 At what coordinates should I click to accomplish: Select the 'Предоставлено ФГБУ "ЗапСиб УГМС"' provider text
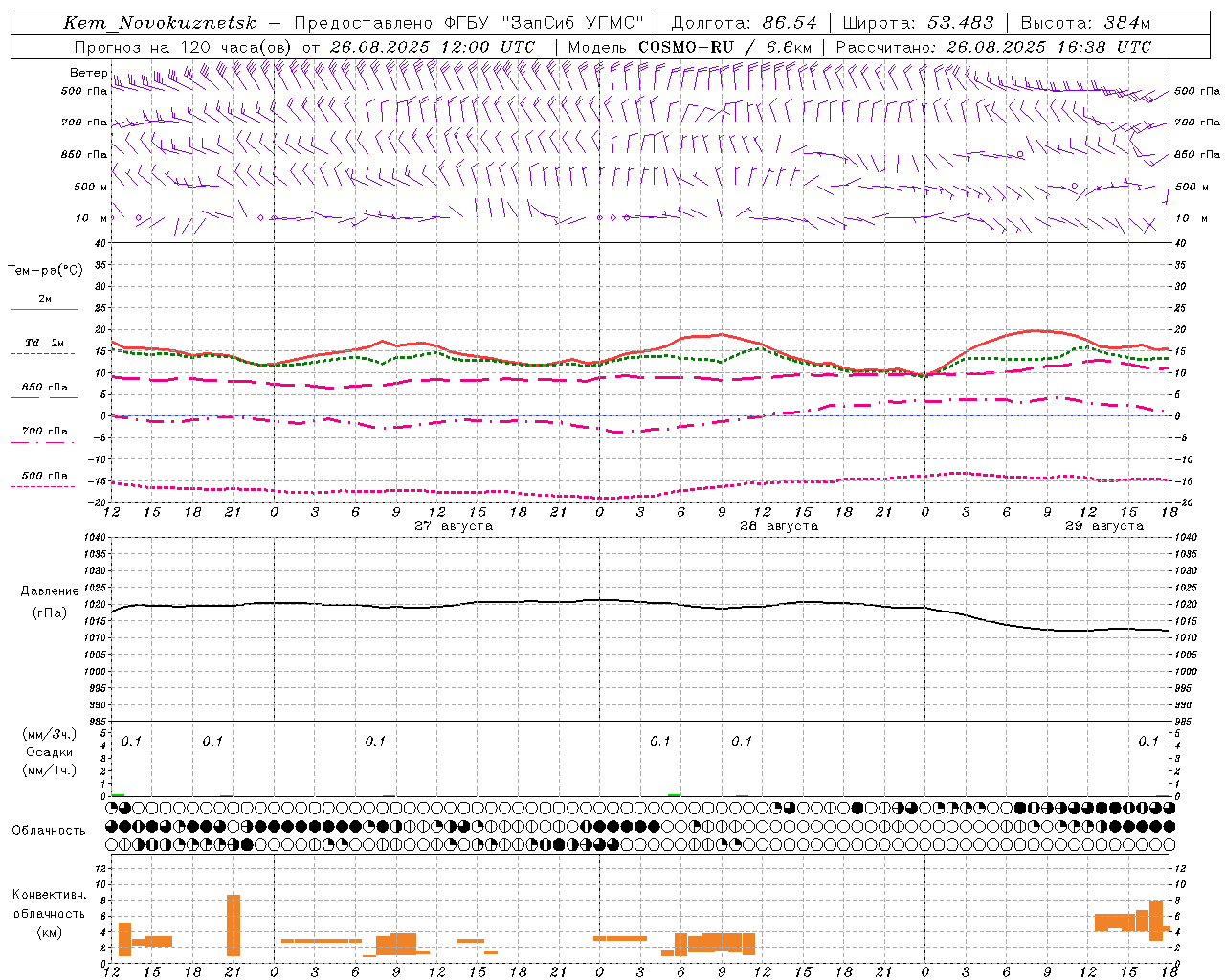click(470, 23)
